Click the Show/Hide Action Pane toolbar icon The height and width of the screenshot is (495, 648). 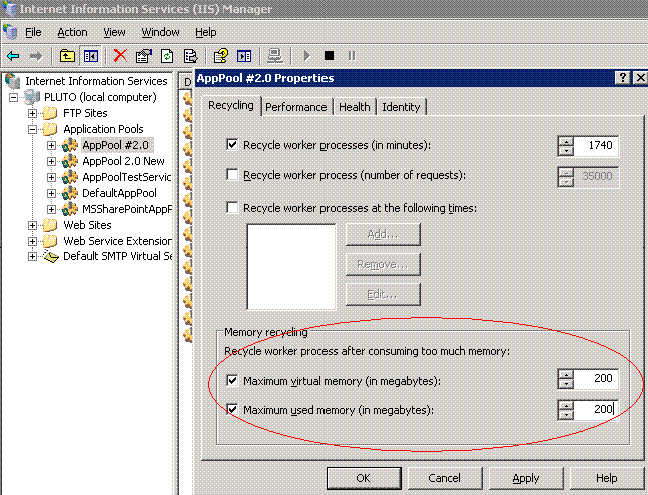pos(244,55)
